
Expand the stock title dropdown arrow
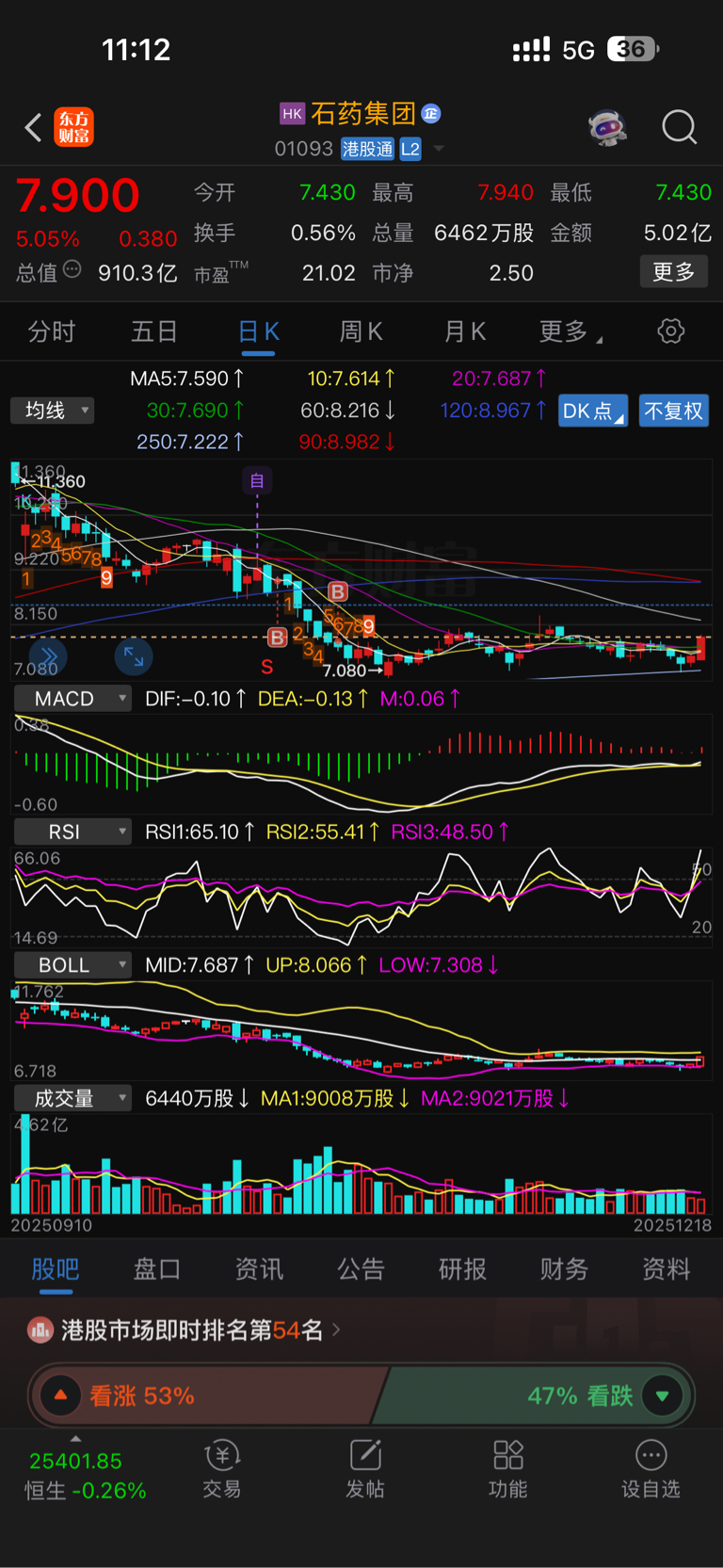point(439,149)
